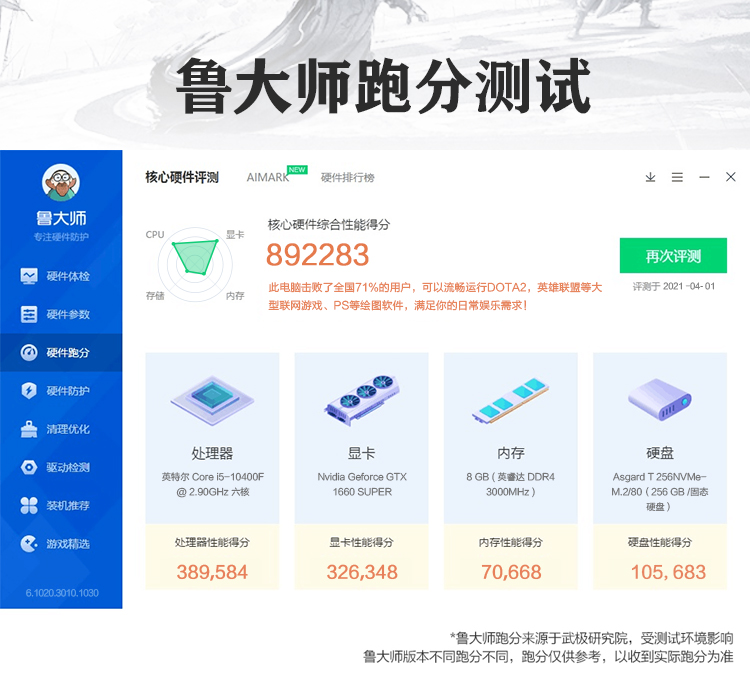Click the total score 892283

pos(318,255)
